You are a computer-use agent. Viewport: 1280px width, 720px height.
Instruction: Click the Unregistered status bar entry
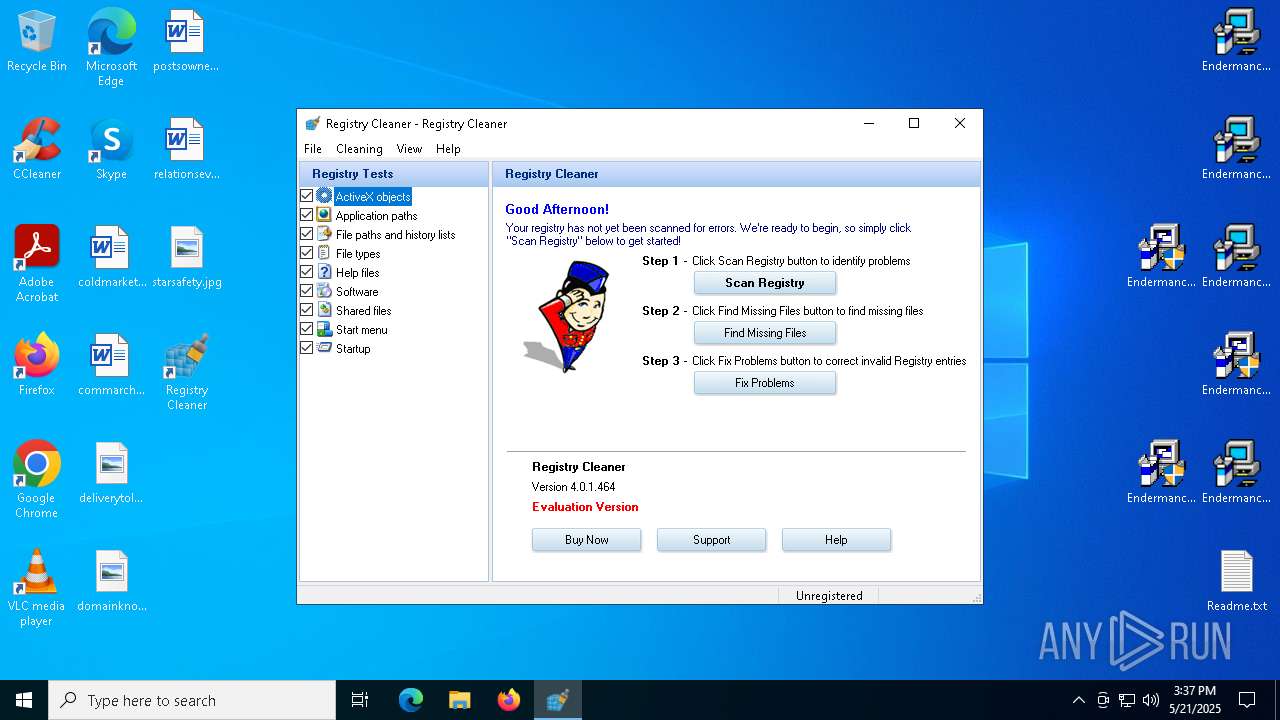pos(829,595)
